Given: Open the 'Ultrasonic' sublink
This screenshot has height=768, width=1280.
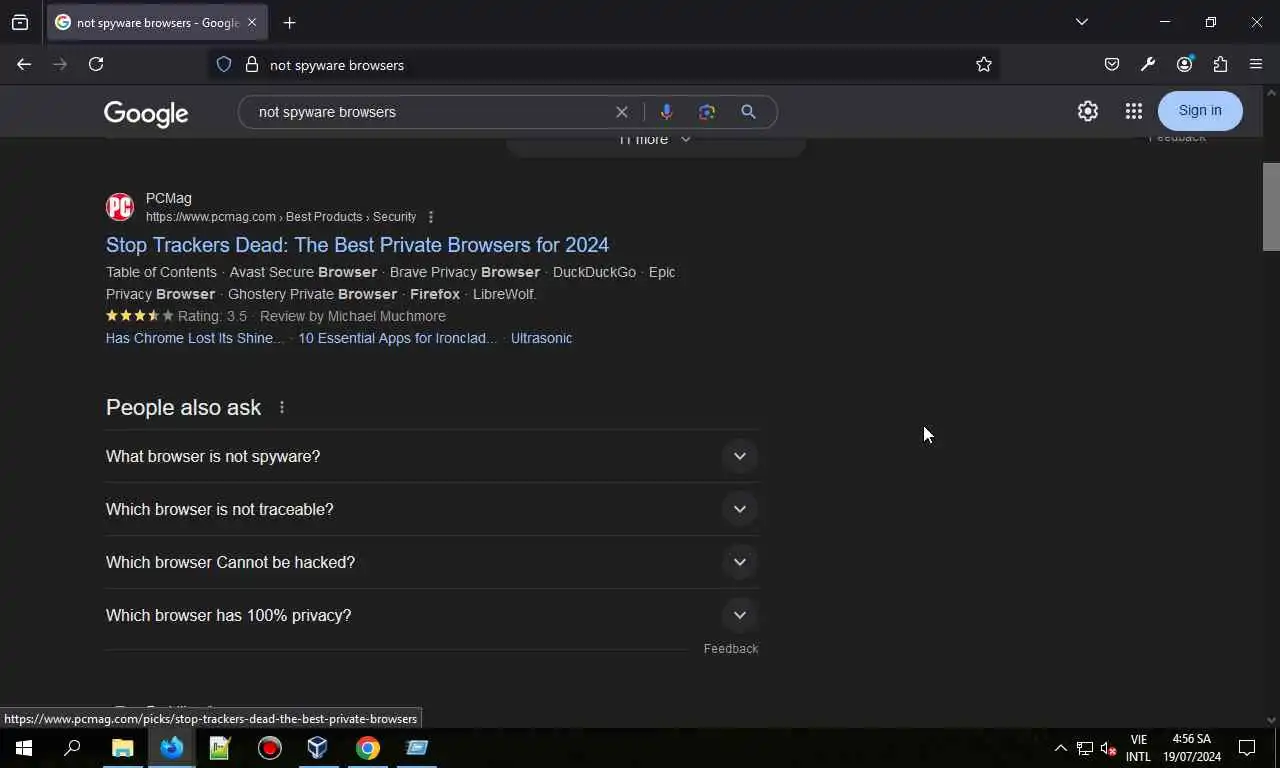Looking at the screenshot, I should (541, 338).
